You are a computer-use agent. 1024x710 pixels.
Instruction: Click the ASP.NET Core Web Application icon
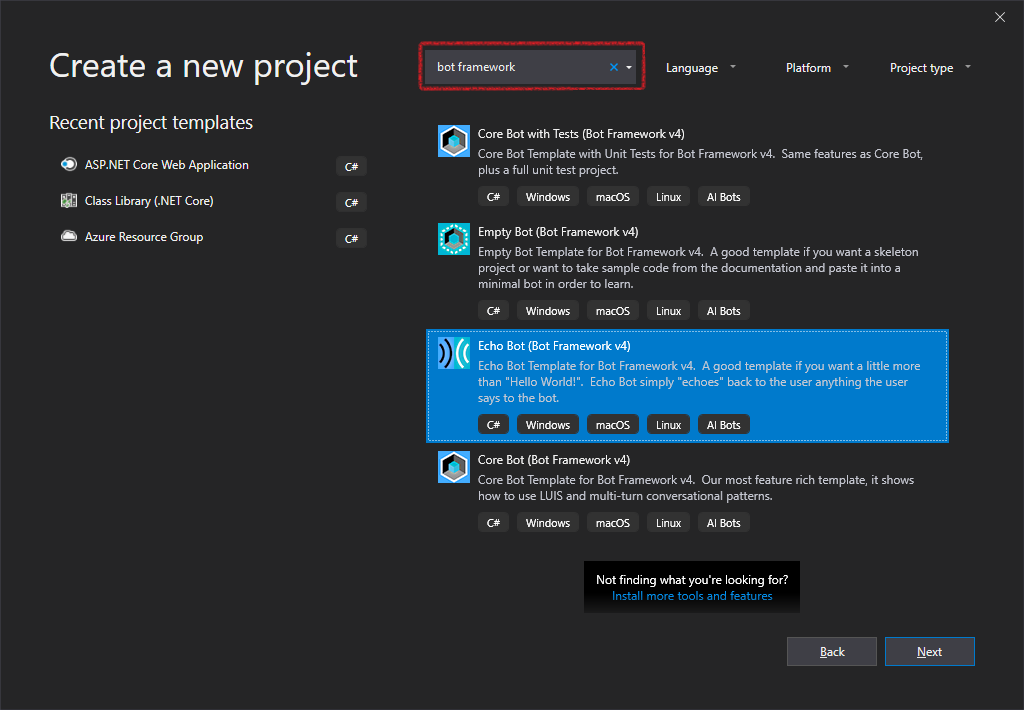point(69,165)
